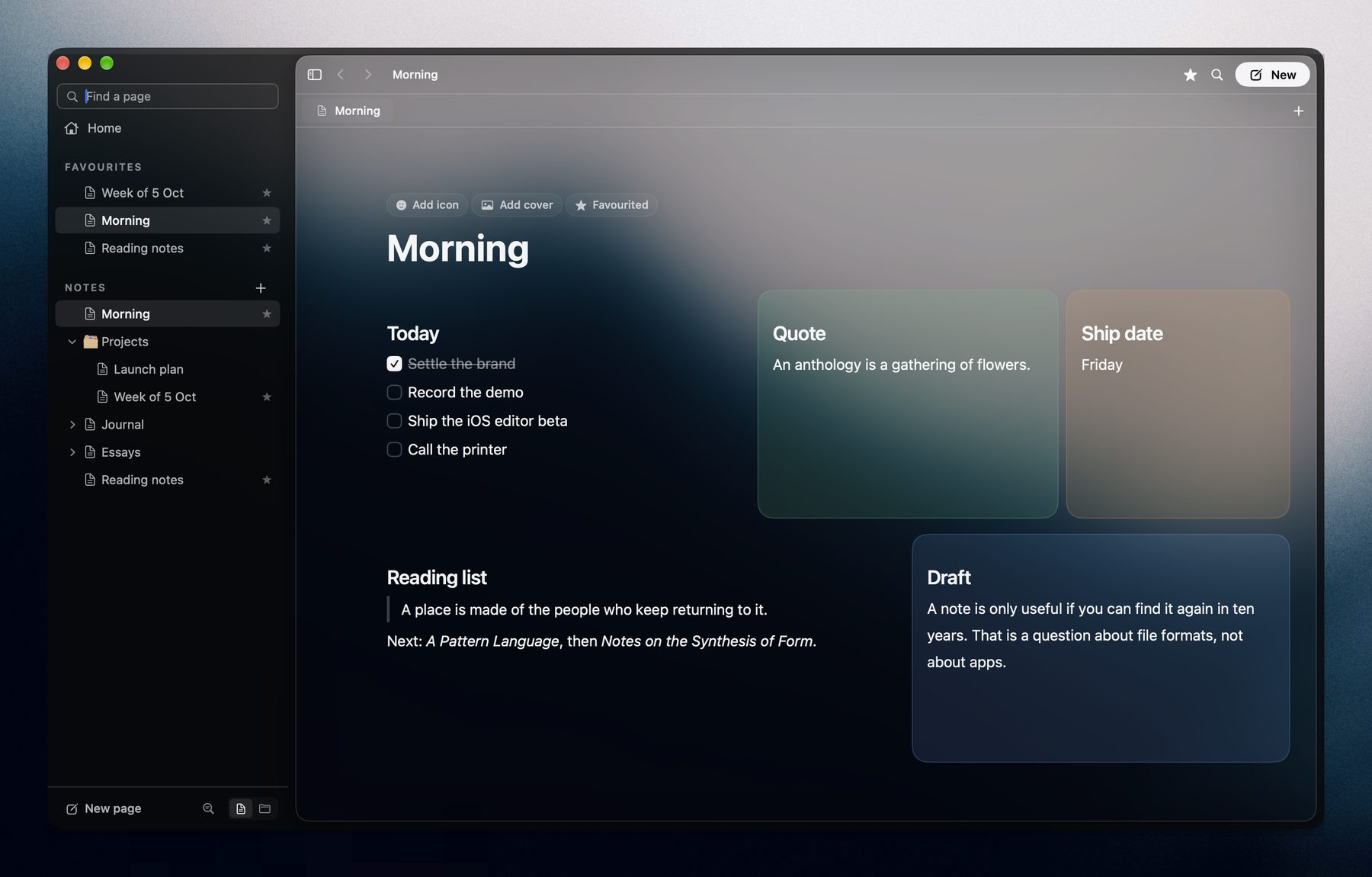Toggle the sidebar panel icon
Viewport: 1372px width, 877px height.
[314, 75]
